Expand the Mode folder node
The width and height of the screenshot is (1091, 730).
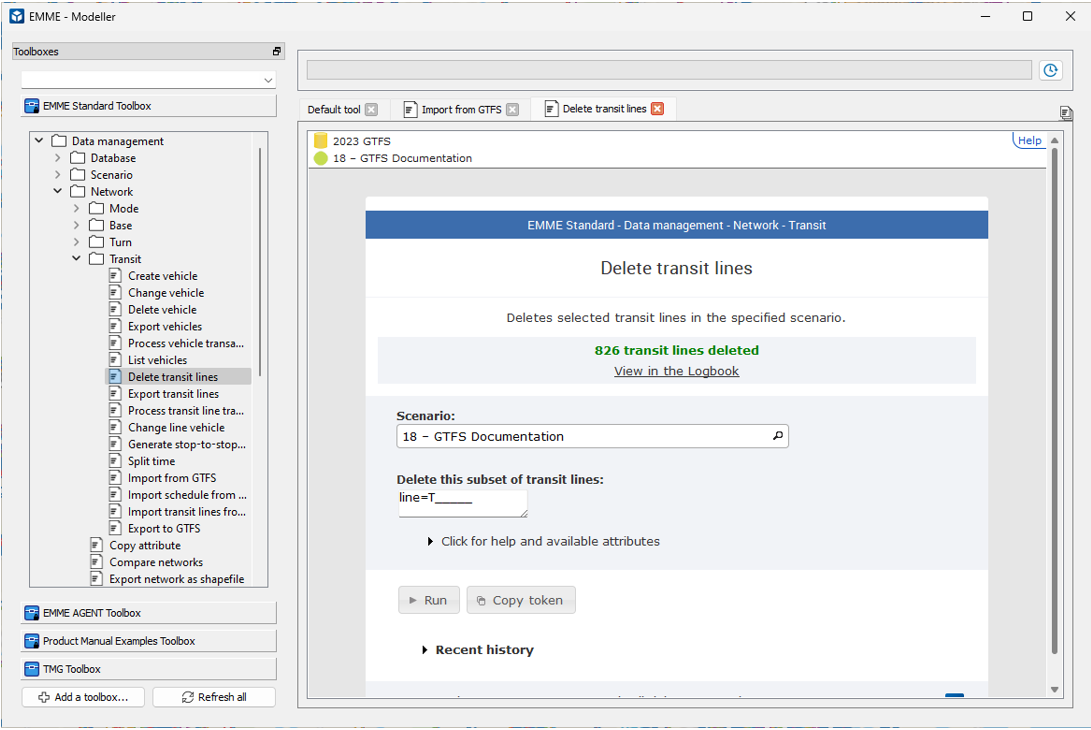pos(77,208)
